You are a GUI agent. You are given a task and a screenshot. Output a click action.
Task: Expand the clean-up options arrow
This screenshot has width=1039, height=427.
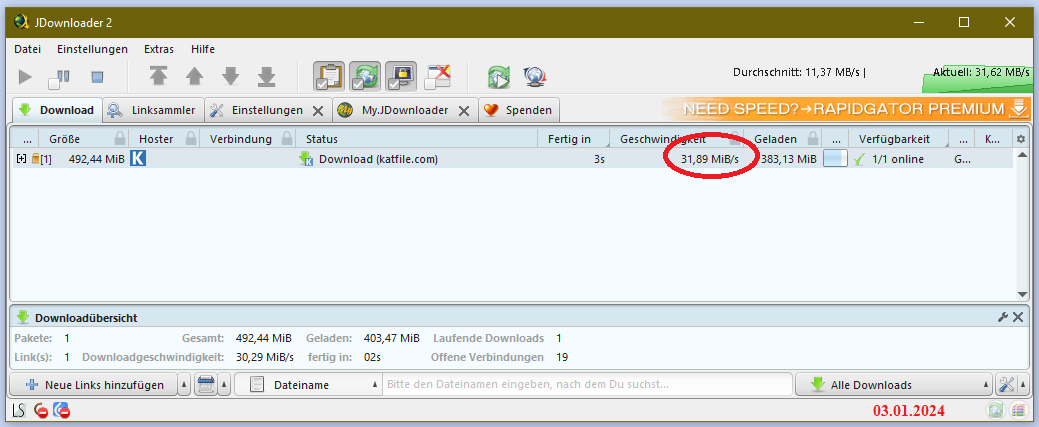pyautogui.click(x=225, y=385)
